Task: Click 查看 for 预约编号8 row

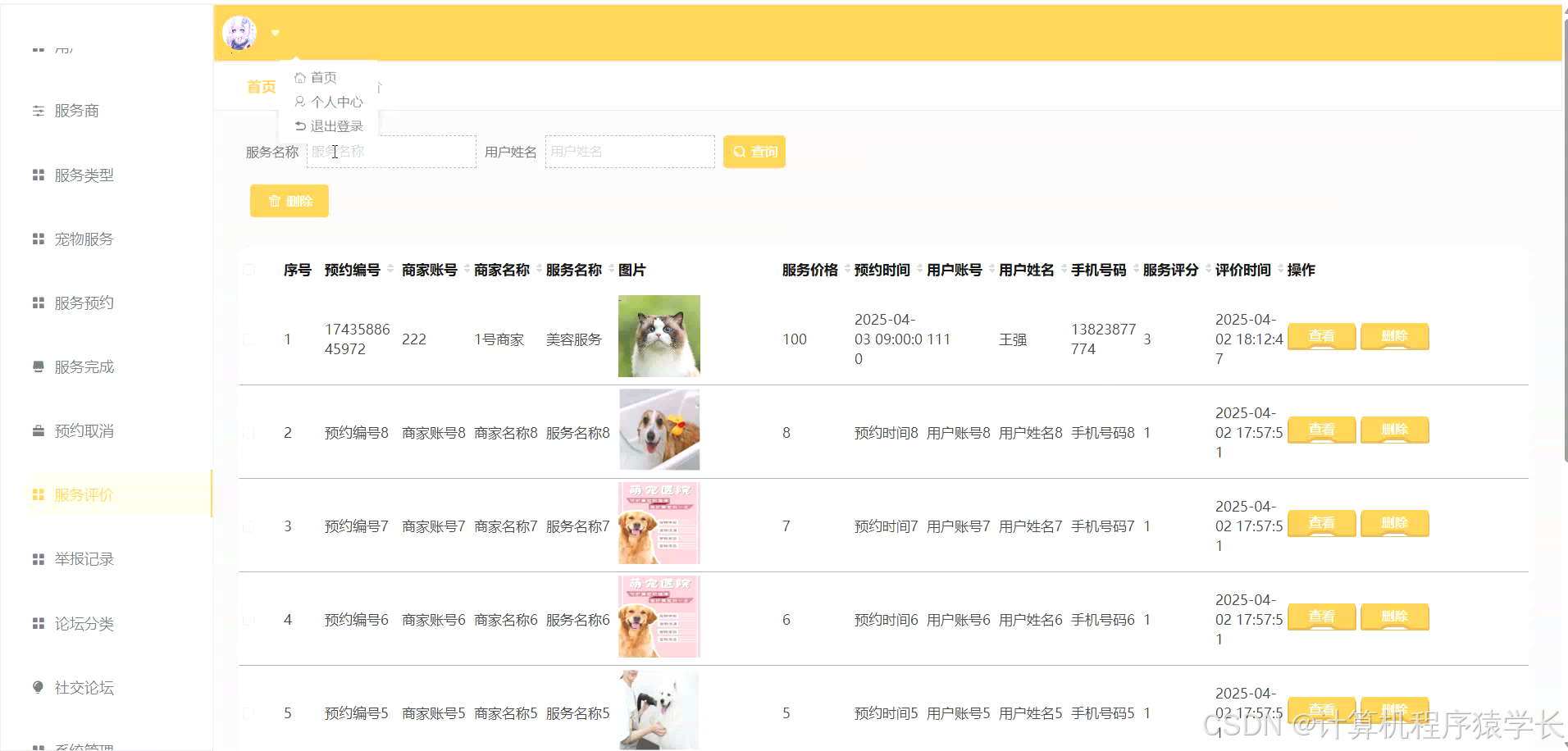Action: tap(1321, 430)
